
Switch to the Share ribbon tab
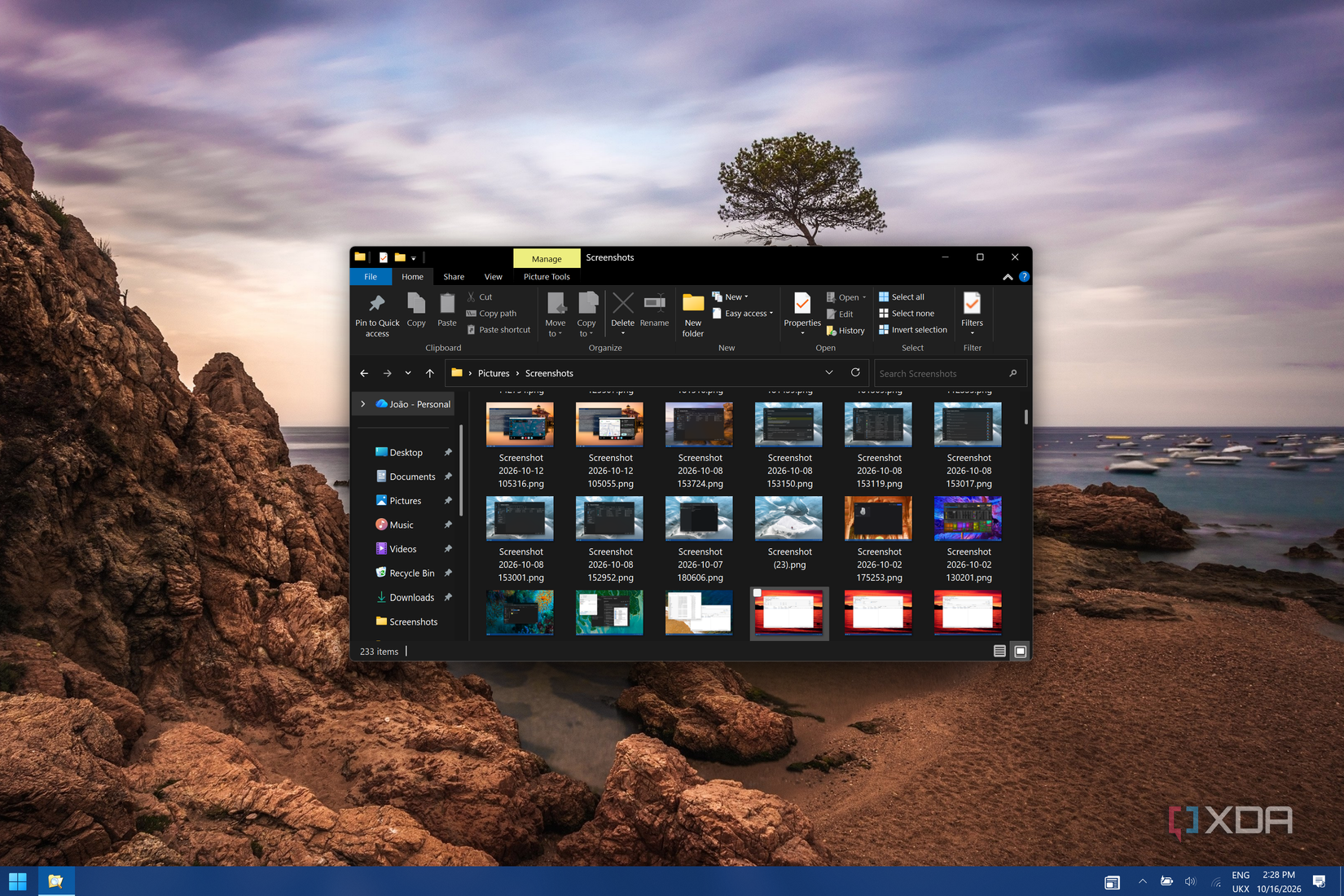[x=454, y=277]
